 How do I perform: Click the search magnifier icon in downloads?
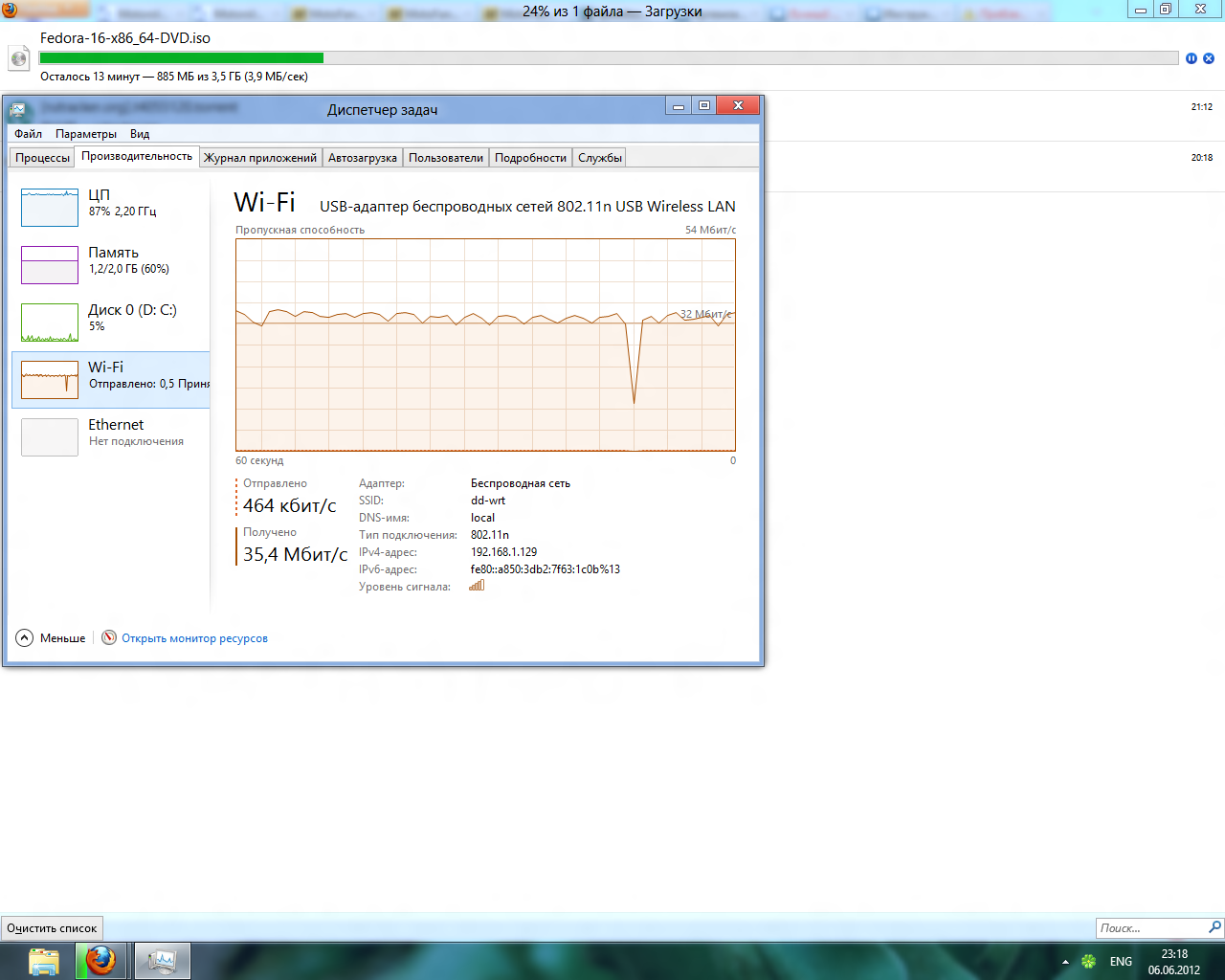pyautogui.click(x=1215, y=927)
